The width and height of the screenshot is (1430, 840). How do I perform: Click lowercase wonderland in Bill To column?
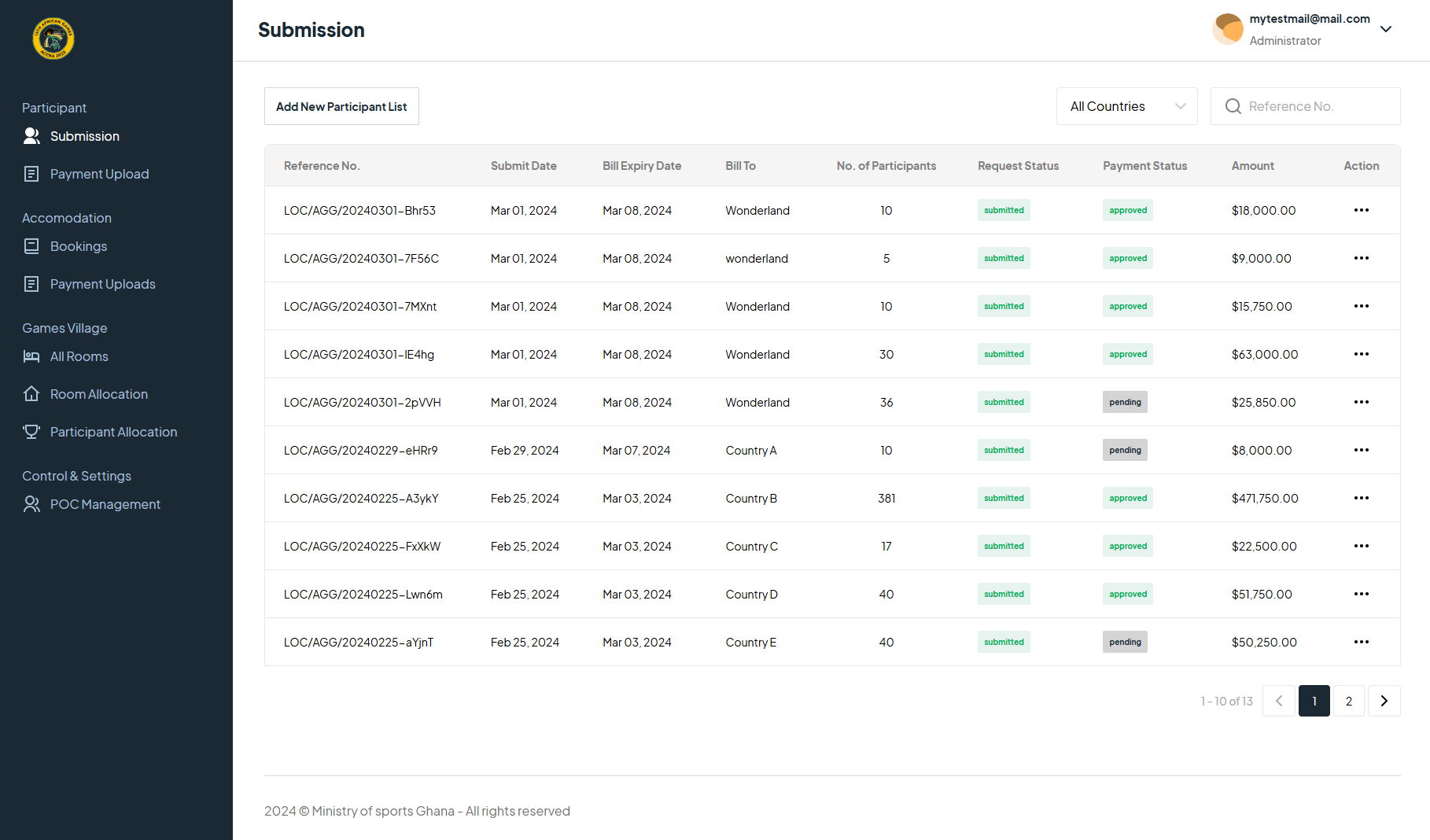coord(757,258)
